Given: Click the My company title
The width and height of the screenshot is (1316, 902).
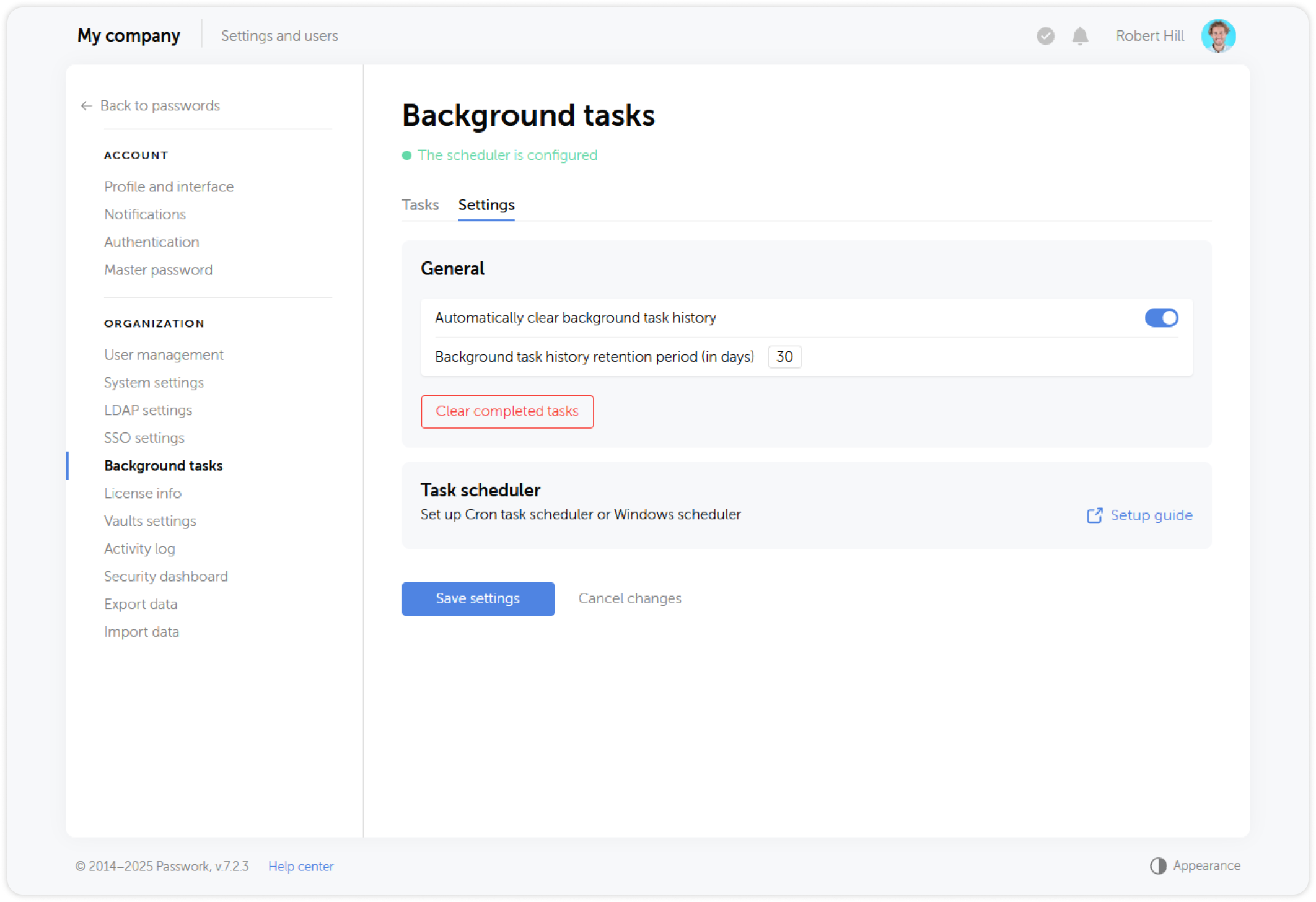Looking at the screenshot, I should pos(129,36).
